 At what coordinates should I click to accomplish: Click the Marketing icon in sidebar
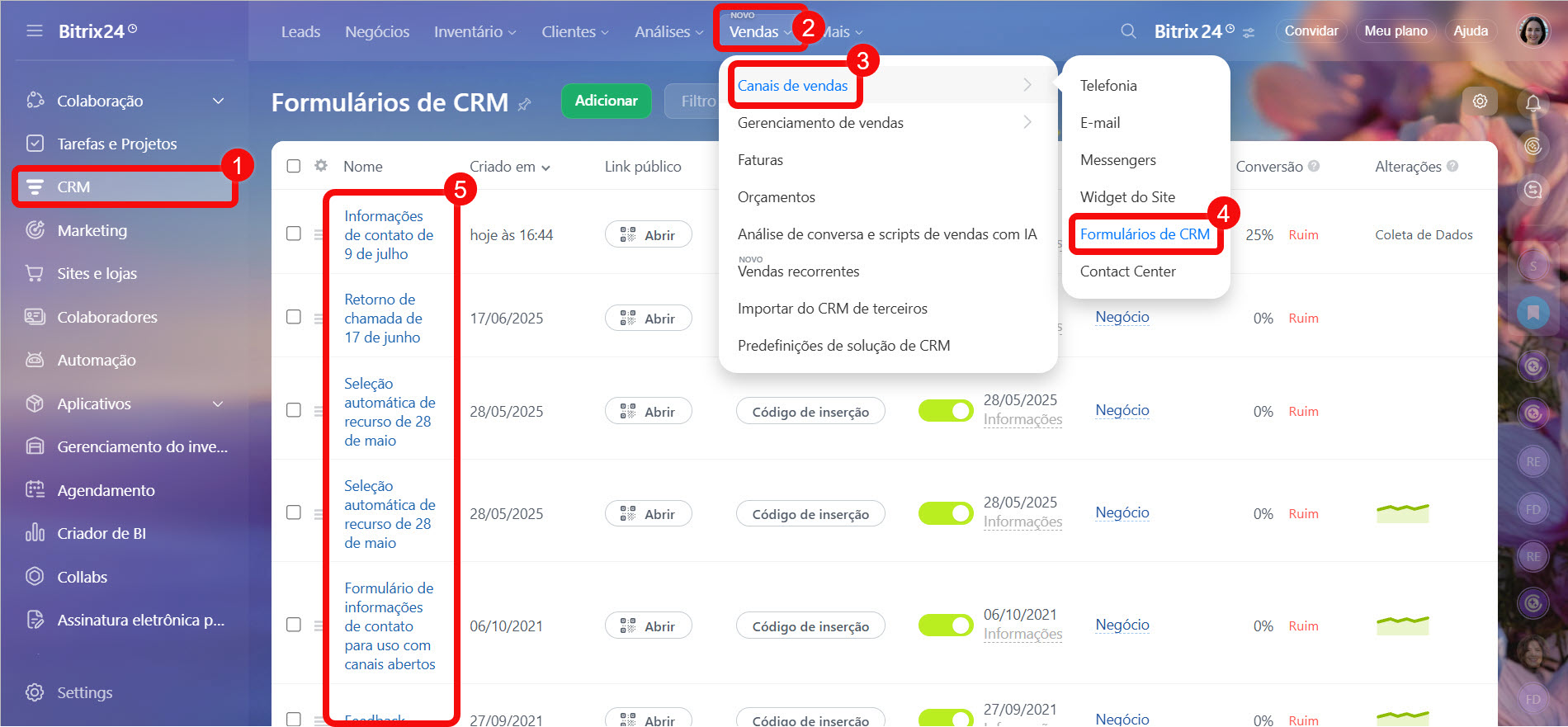pyautogui.click(x=35, y=230)
